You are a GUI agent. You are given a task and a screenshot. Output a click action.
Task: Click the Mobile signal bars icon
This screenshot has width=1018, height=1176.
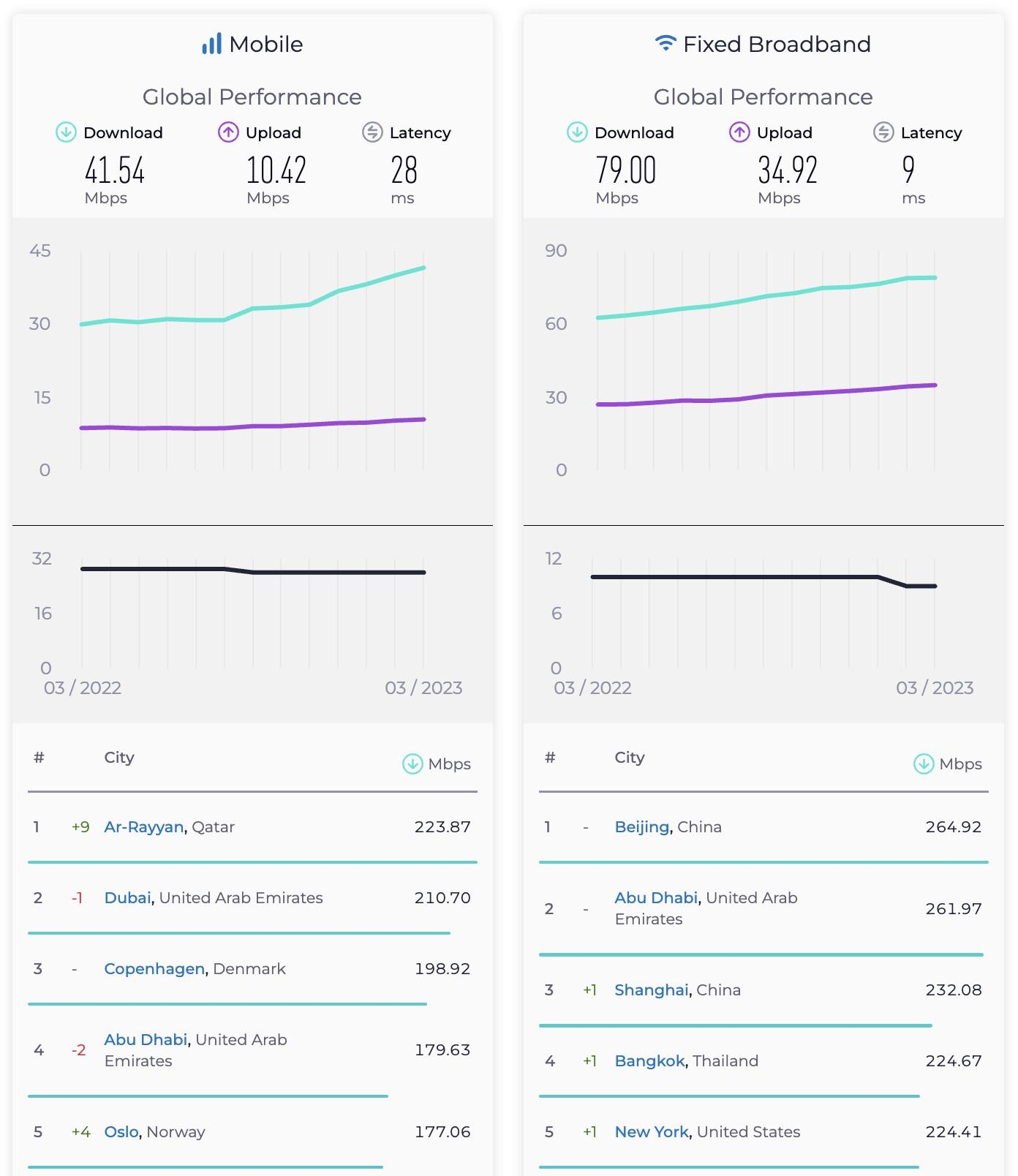(211, 44)
